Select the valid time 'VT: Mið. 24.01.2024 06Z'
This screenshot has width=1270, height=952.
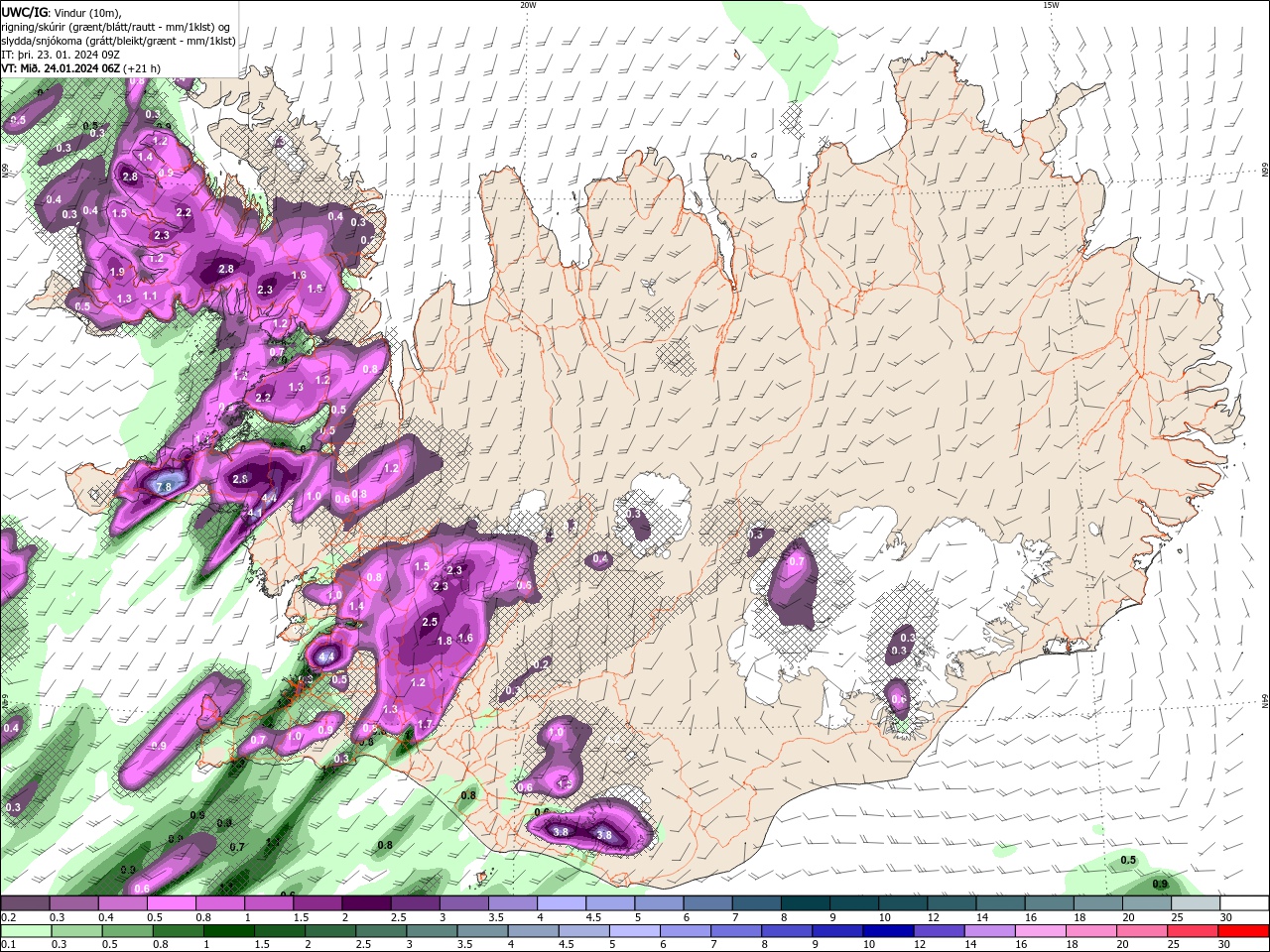coord(62,68)
